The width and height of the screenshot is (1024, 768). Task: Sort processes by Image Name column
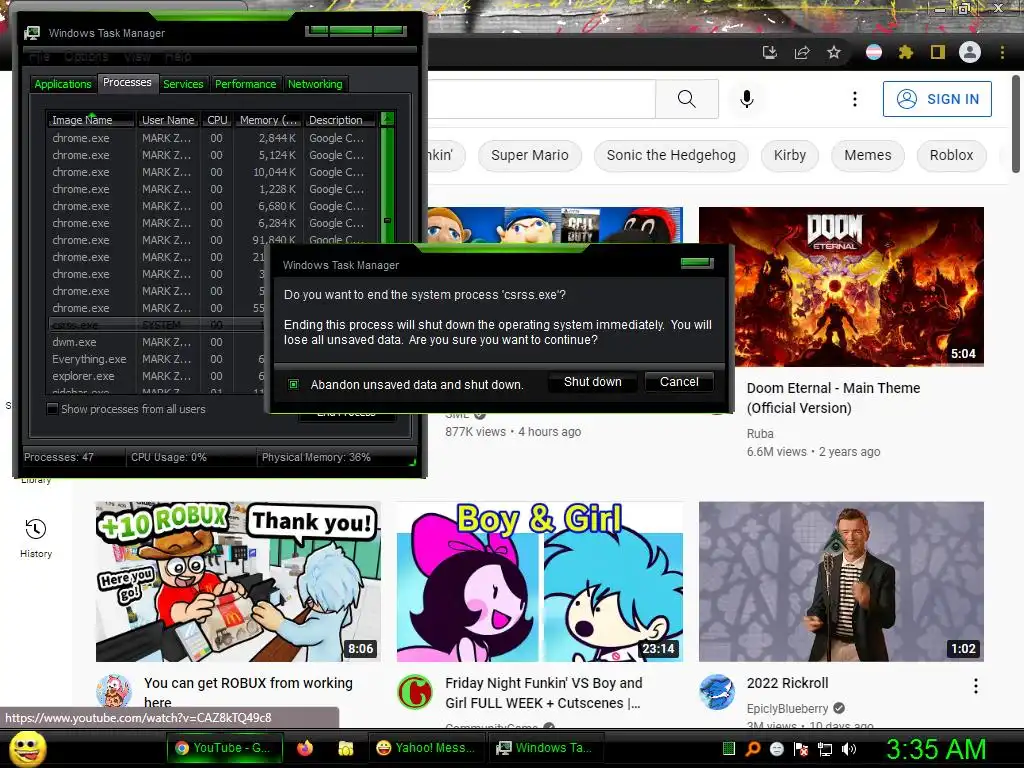coord(90,120)
